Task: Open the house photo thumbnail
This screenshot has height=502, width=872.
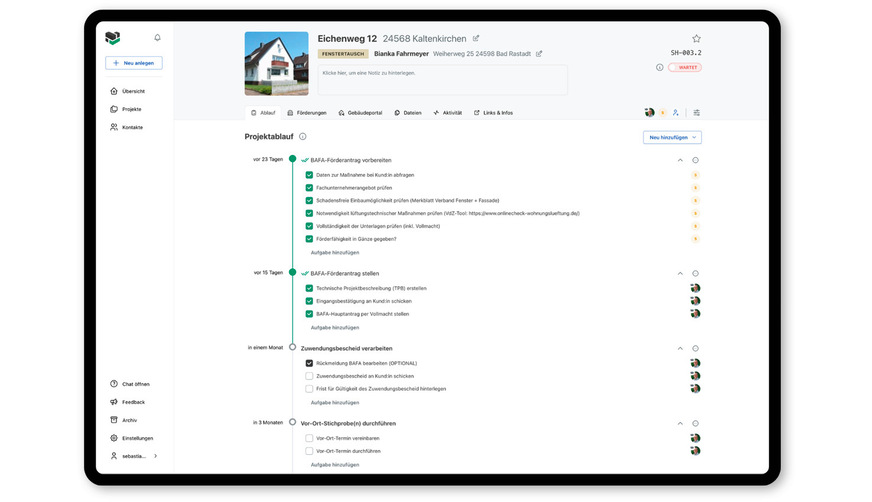Action: (x=276, y=63)
